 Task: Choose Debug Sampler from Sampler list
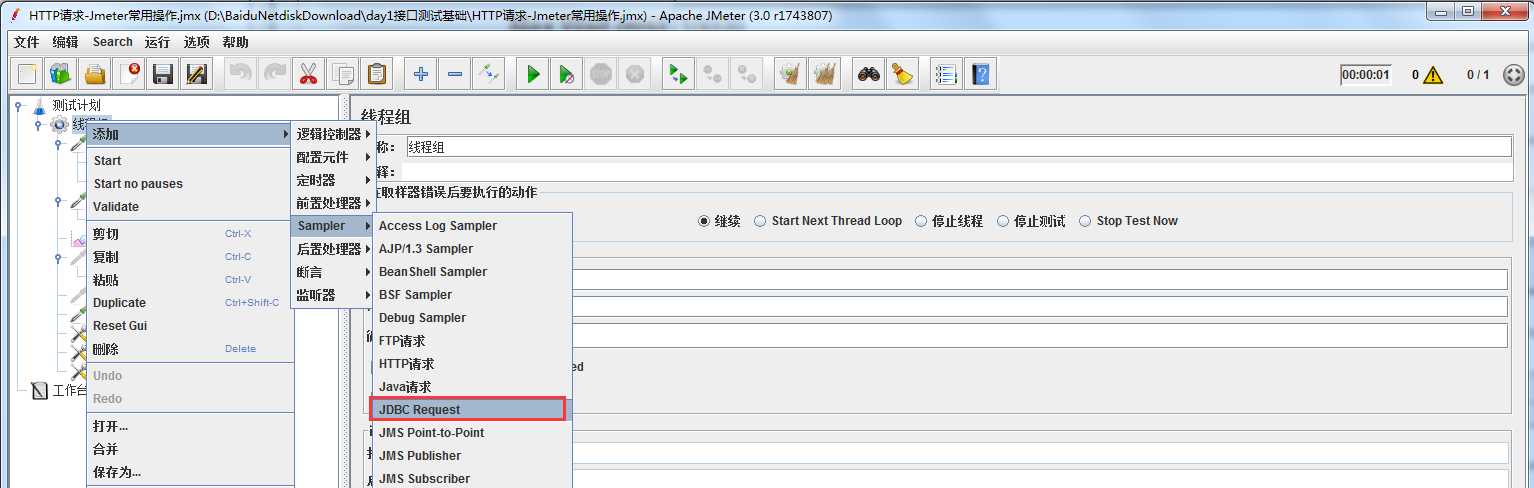coord(472,318)
